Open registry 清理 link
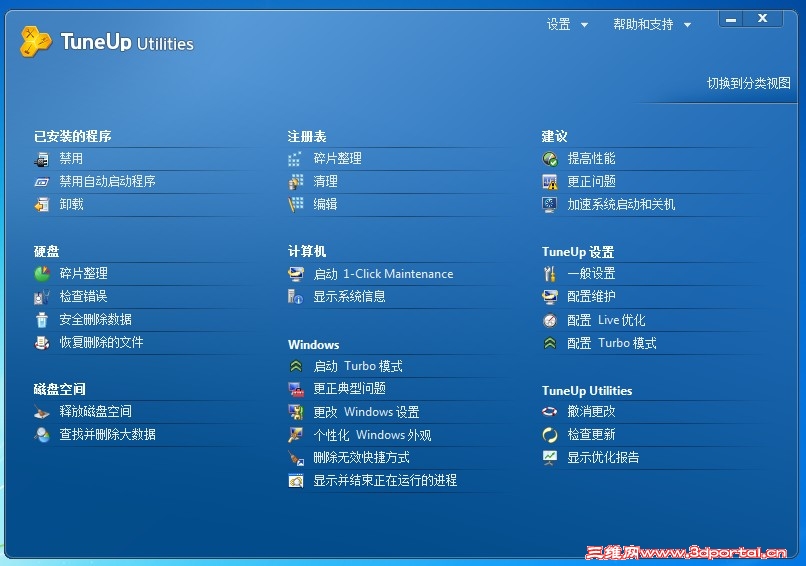 click(325, 181)
